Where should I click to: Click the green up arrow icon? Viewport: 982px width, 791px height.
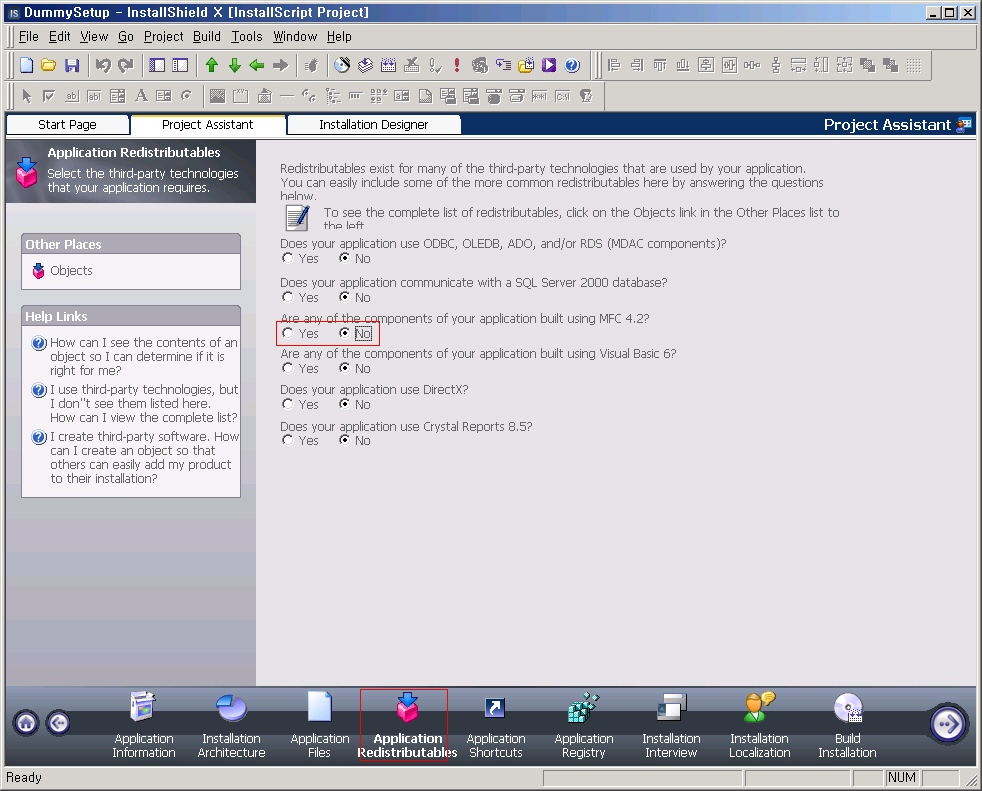click(212, 65)
